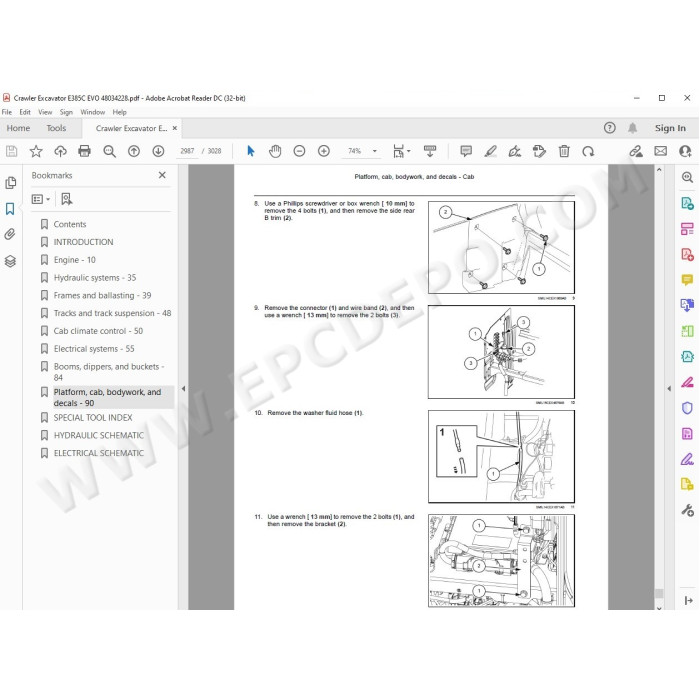Go to next page arrow
Viewport: 700px width, 700px height.
pyautogui.click(x=158, y=151)
